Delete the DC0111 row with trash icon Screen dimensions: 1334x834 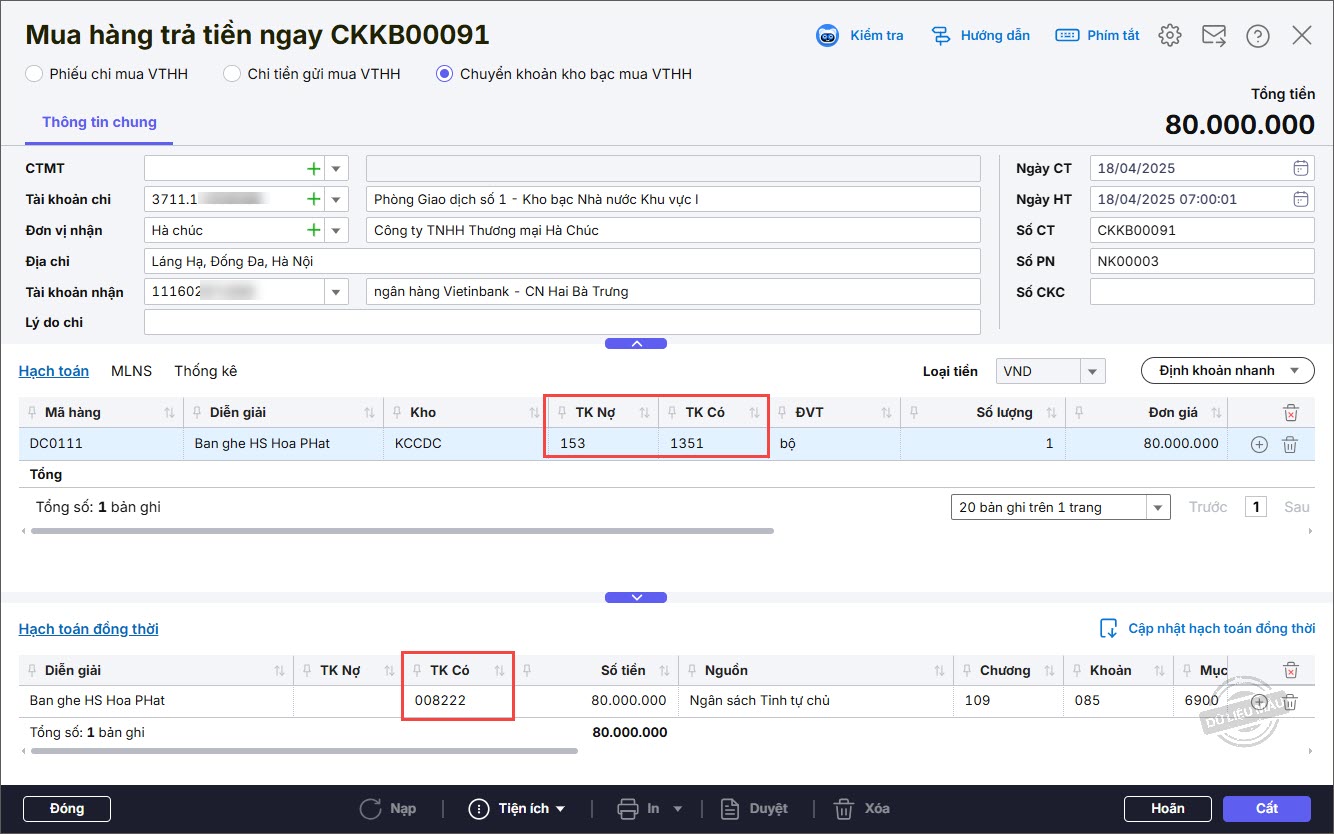tap(1290, 444)
